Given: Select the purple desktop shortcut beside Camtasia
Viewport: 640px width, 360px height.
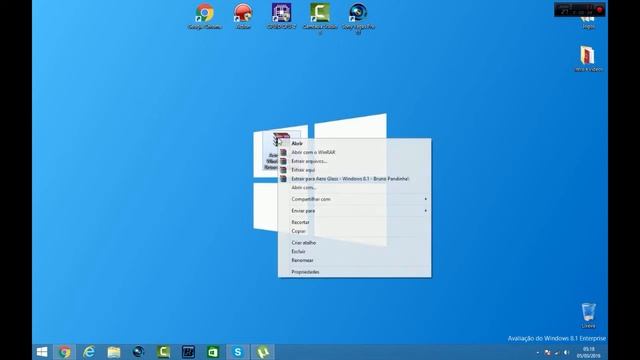Looking at the screenshot, I should pyautogui.click(x=281, y=17).
